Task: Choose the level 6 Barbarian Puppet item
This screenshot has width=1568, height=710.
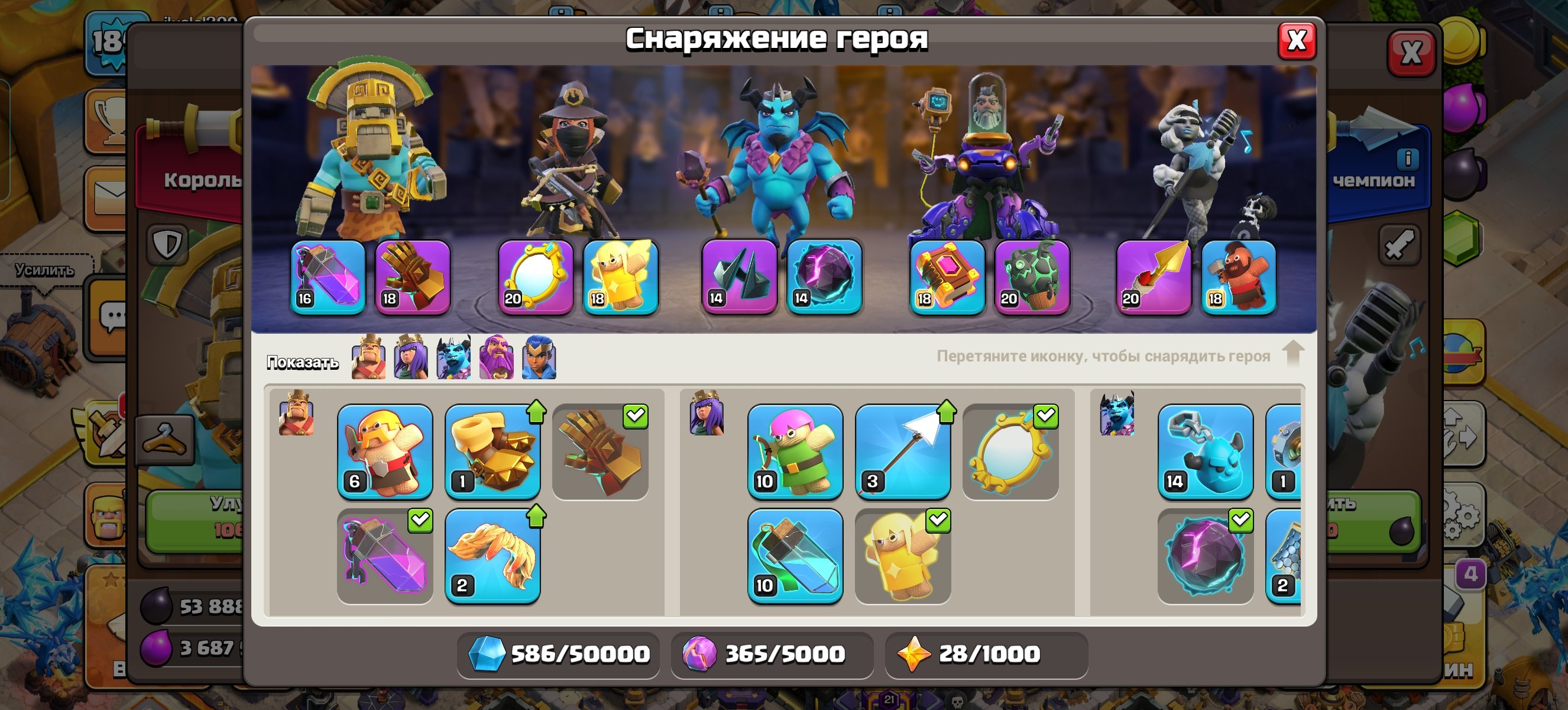Action: point(385,451)
